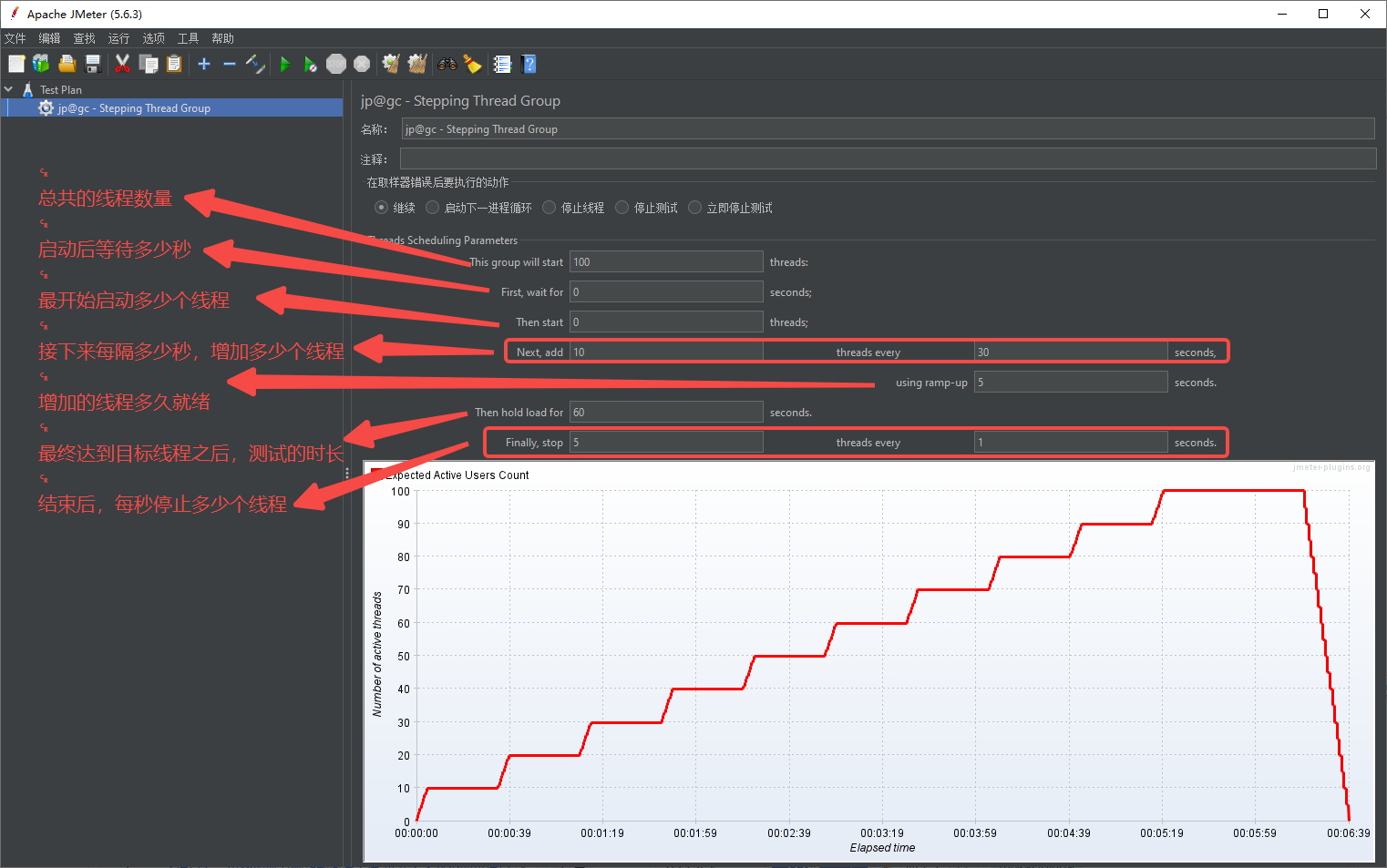
Task: Select 停止线程 radio option
Action: (550, 208)
